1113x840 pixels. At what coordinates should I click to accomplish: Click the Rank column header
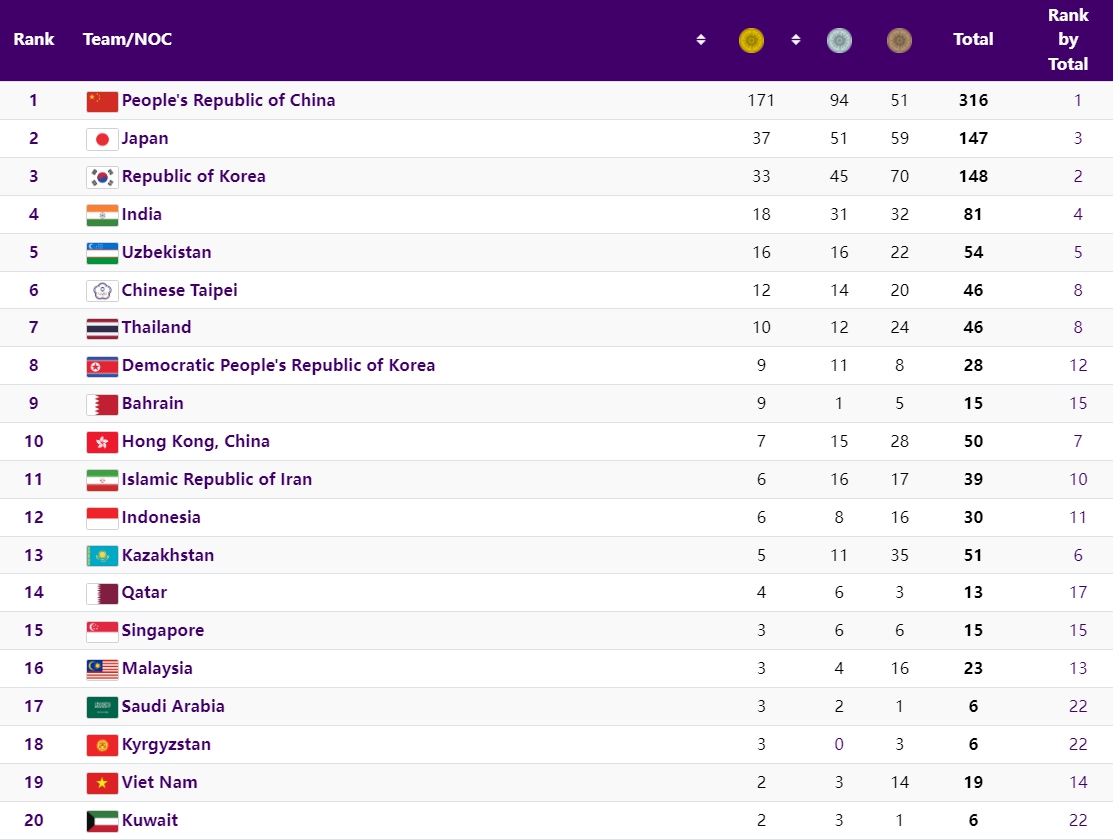[34, 39]
